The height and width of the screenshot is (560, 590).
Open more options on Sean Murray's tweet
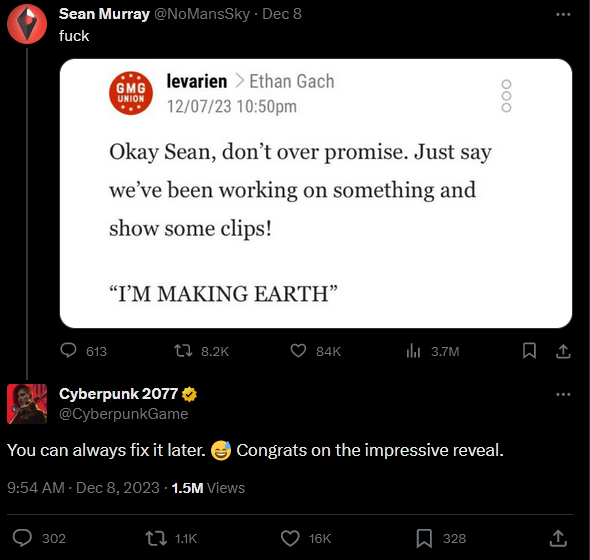(x=563, y=14)
